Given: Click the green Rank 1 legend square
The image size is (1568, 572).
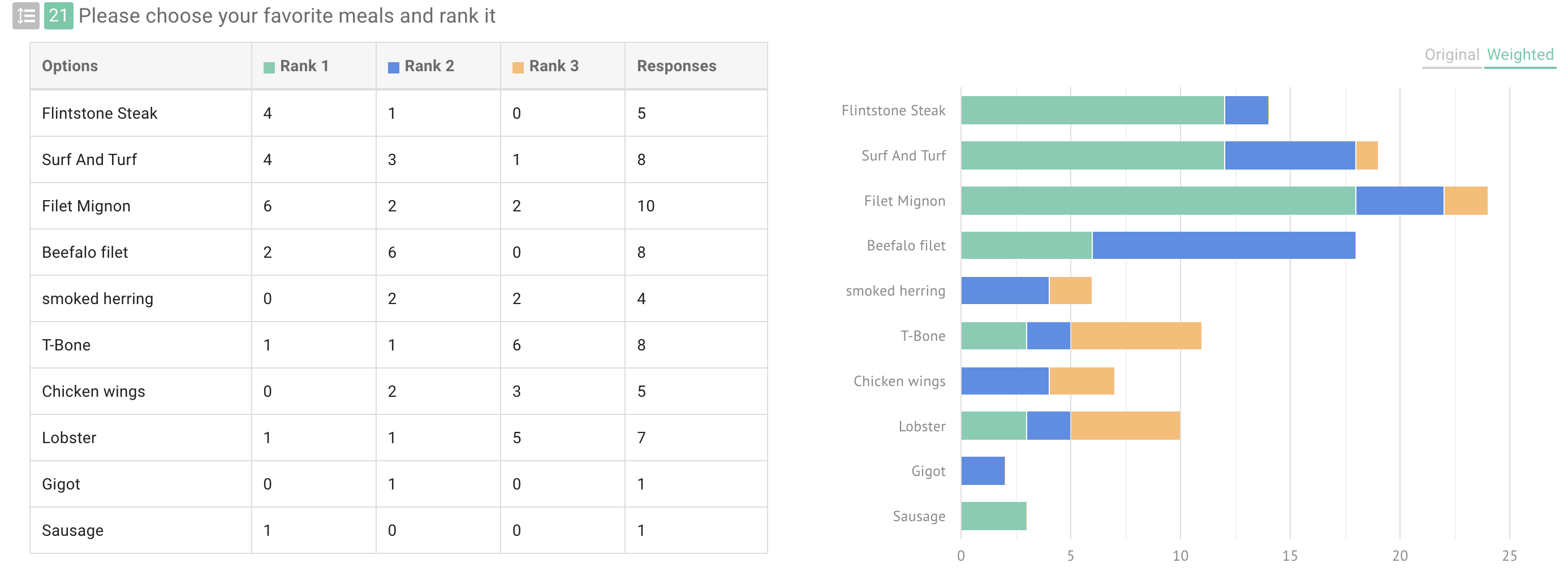Looking at the screenshot, I should pyautogui.click(x=269, y=65).
